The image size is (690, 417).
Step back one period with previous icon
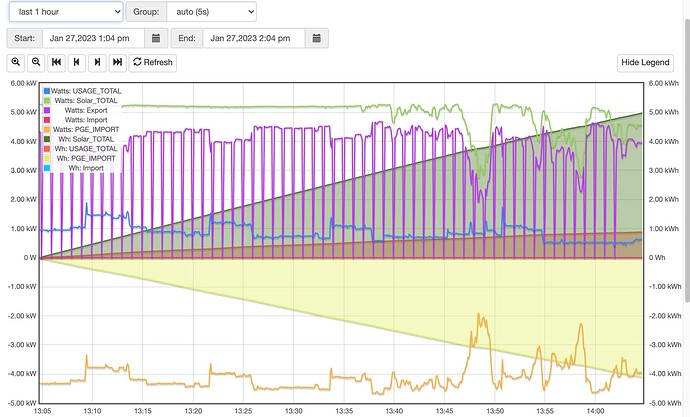[77, 62]
